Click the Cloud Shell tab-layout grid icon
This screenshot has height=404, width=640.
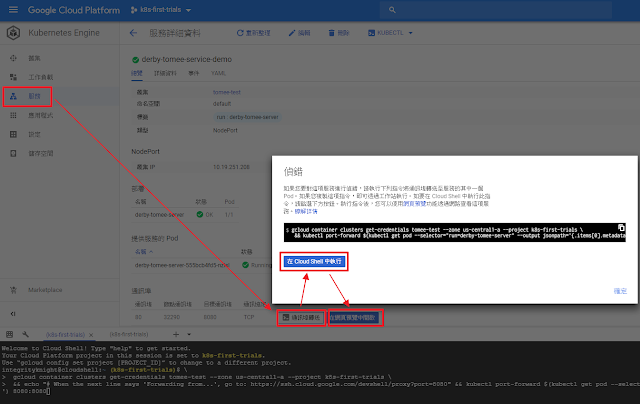(9, 334)
